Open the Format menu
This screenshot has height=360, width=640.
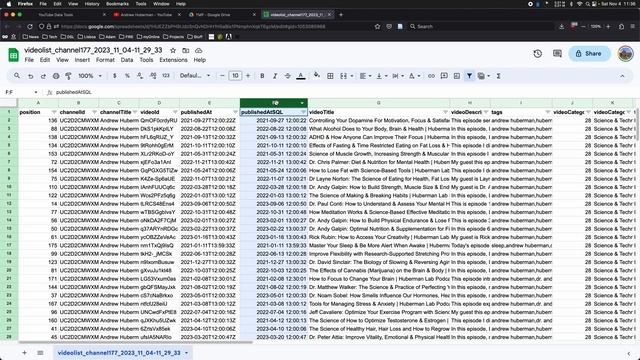click(105, 60)
